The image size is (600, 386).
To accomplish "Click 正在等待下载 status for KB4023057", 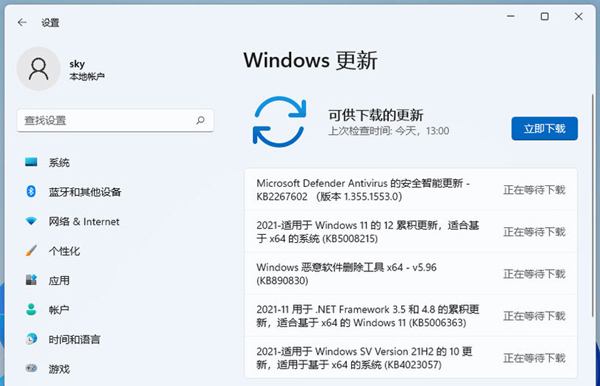I will coord(534,358).
